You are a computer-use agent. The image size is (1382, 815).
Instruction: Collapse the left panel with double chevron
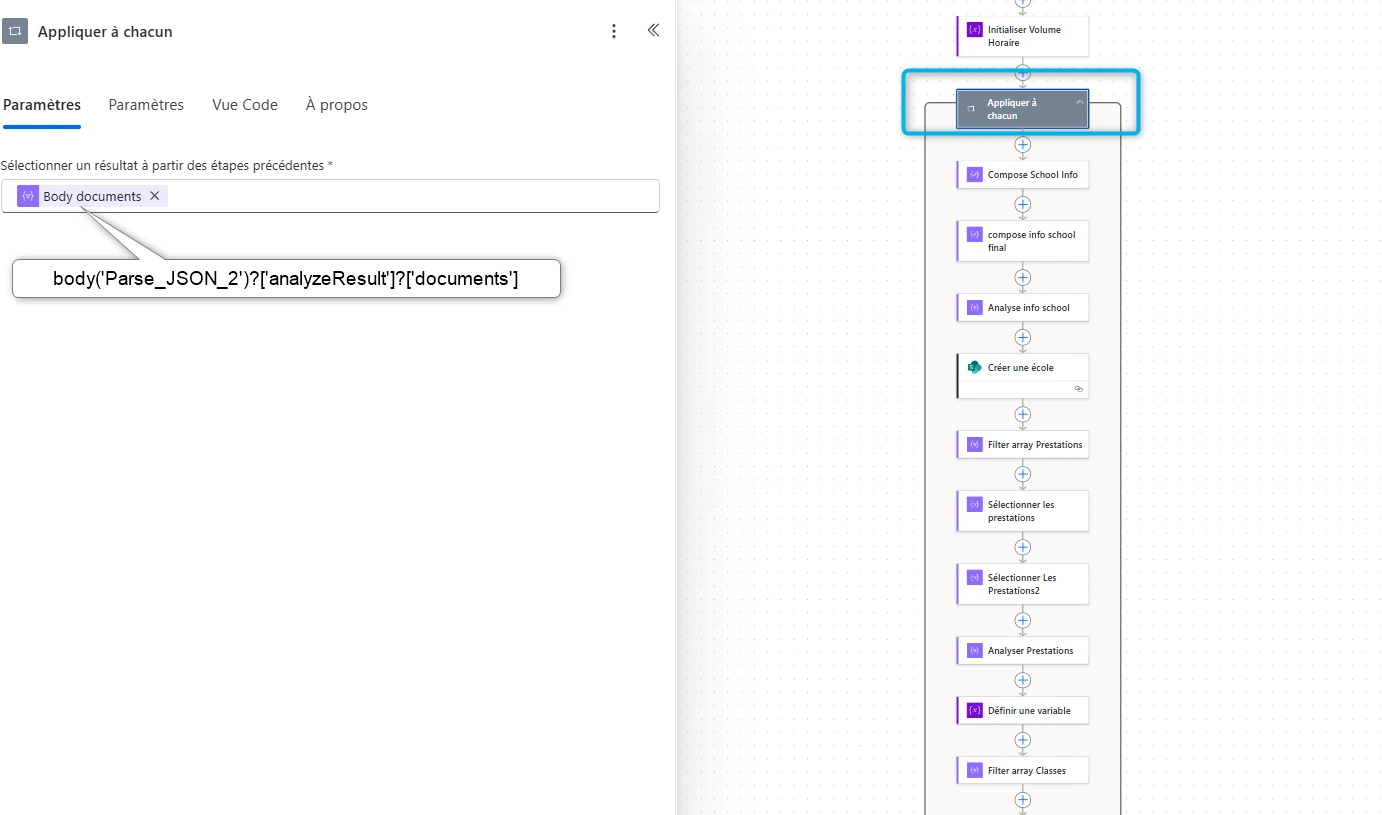click(x=653, y=30)
